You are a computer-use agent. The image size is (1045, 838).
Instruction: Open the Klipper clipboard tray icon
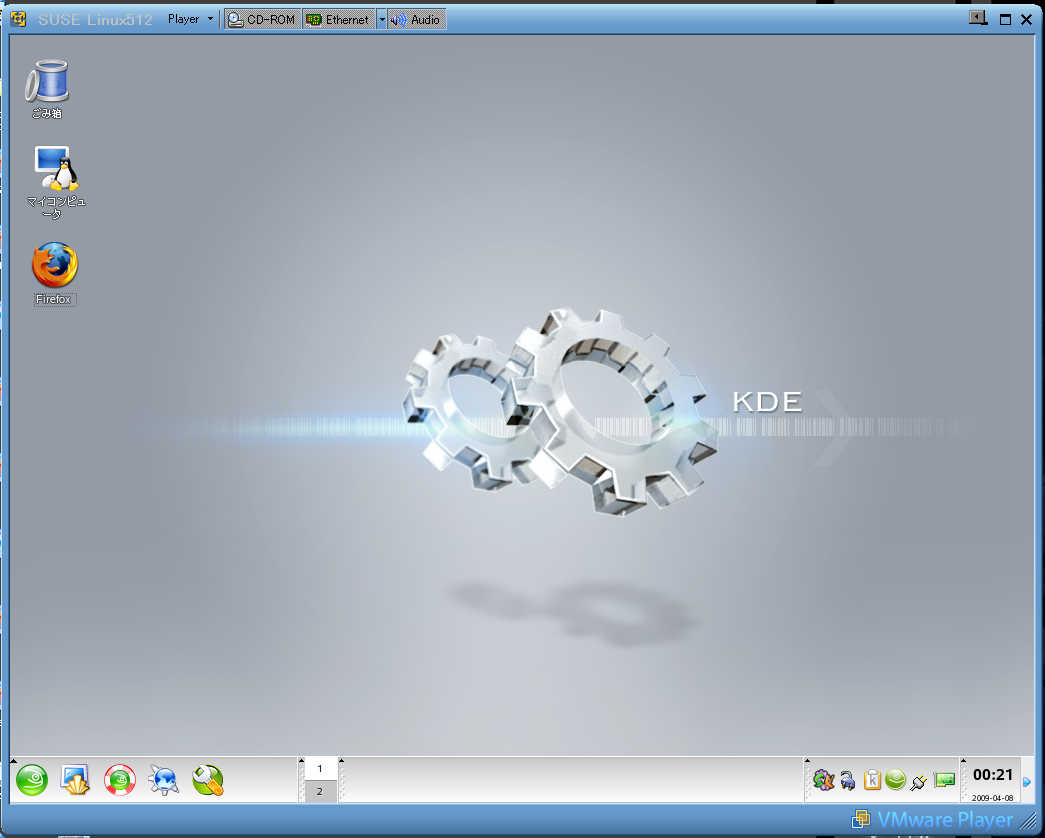tap(872, 779)
